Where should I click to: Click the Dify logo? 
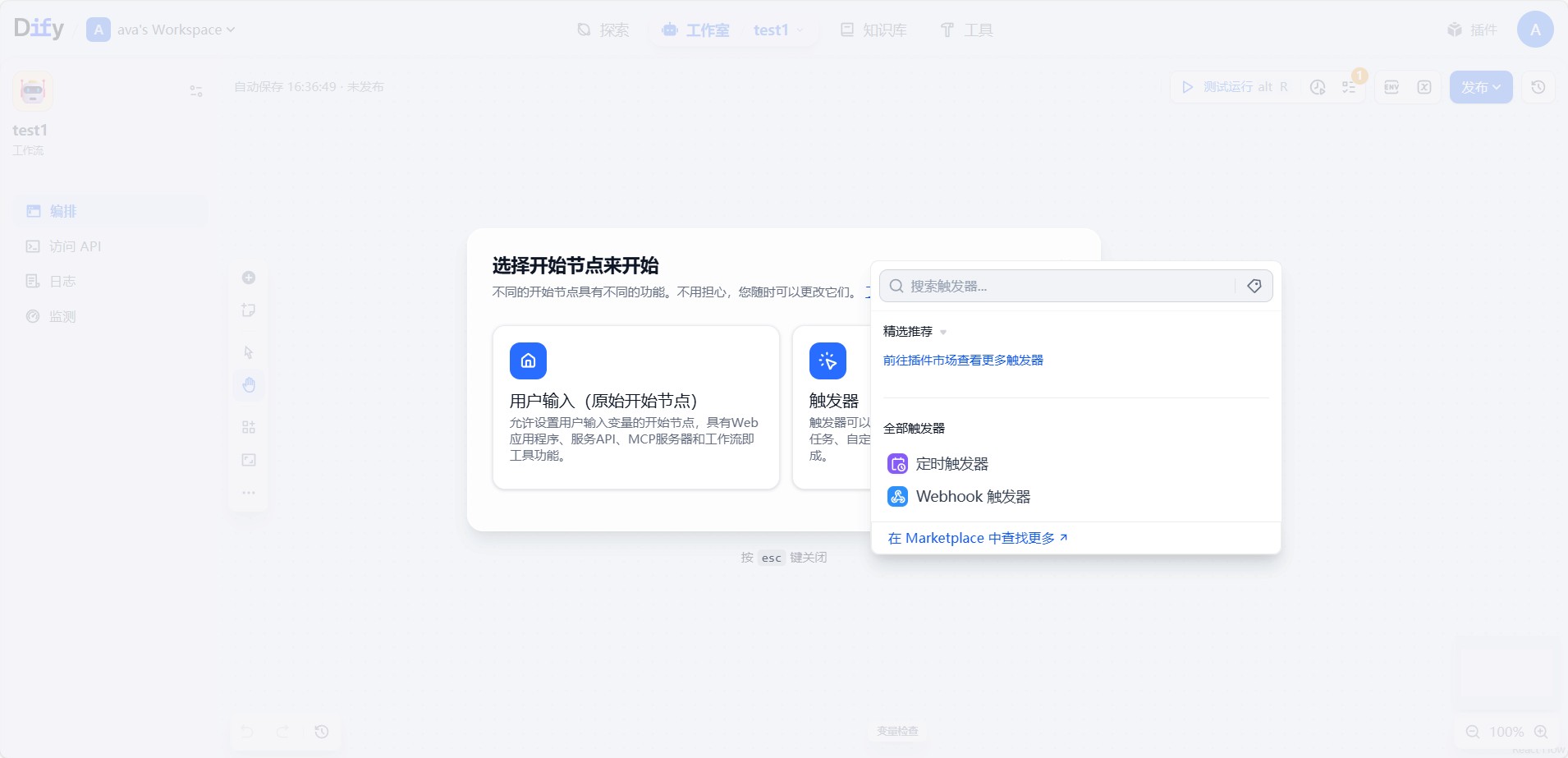click(x=39, y=29)
